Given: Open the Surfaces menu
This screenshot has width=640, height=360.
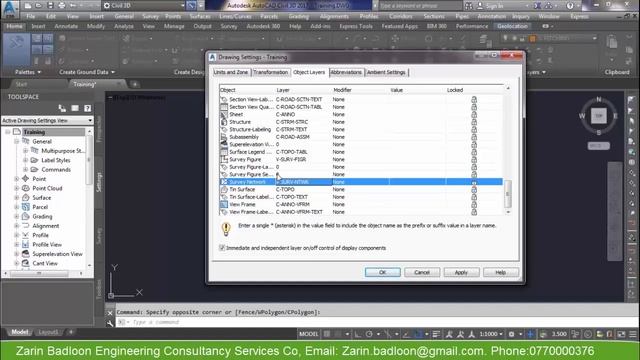Looking at the screenshot, I should [200, 16].
